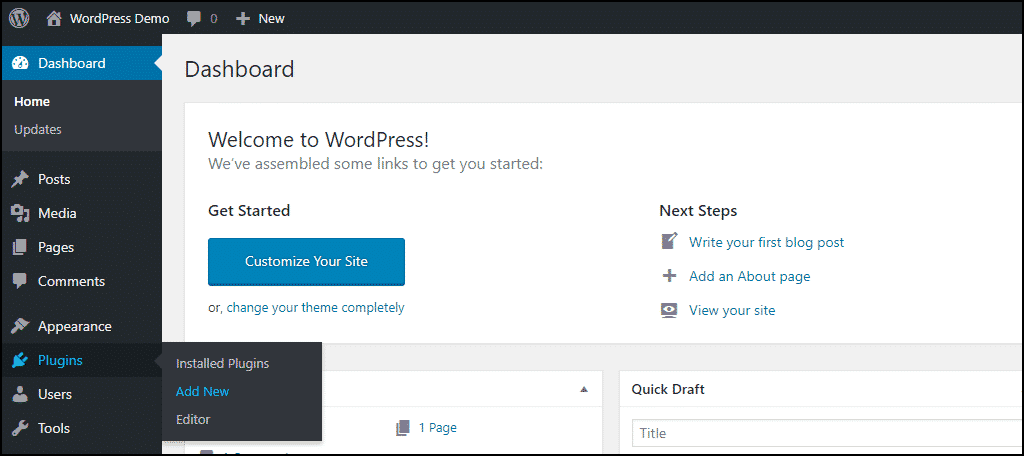Viewport: 1024px width, 456px height.
Task: Click the WordPress logo icon
Action: point(19,18)
